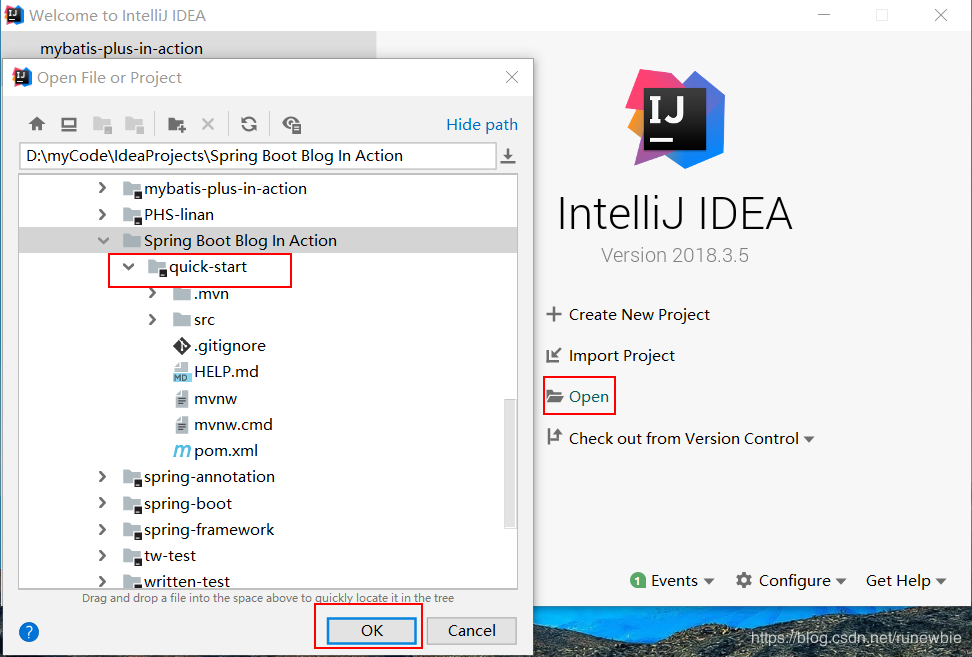Screen dimensions: 972x657
Task: Open recent path history arrow beside path field
Action: 508,156
